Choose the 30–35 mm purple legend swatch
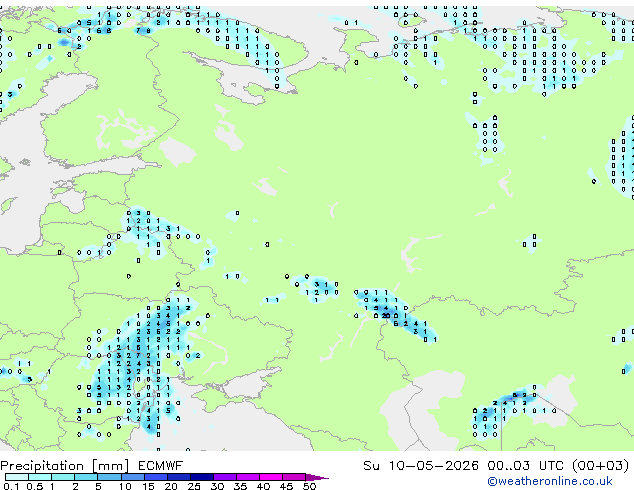Image resolution: width=634 pixels, height=490 pixels. point(225,477)
